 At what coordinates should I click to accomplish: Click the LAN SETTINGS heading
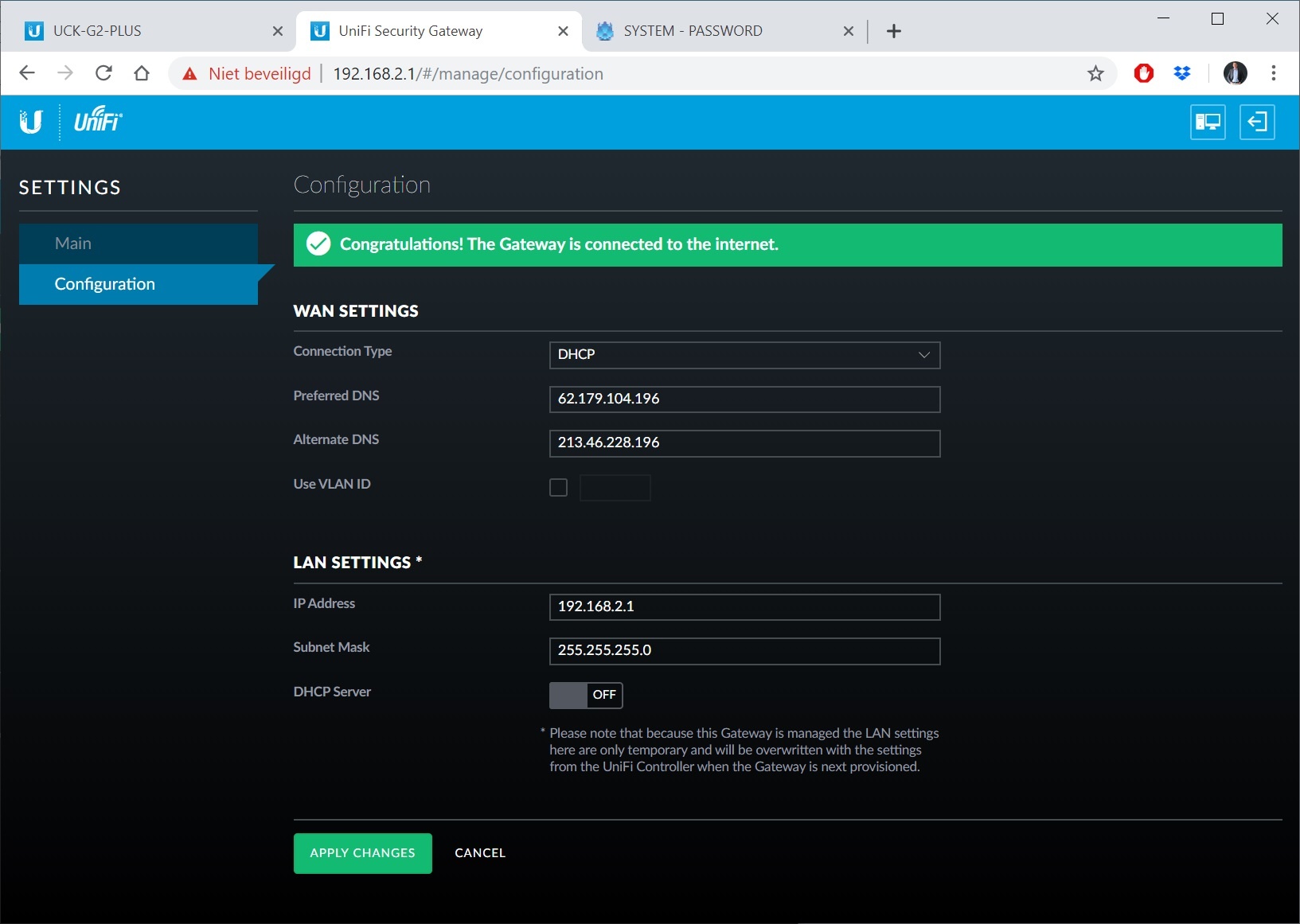357,563
